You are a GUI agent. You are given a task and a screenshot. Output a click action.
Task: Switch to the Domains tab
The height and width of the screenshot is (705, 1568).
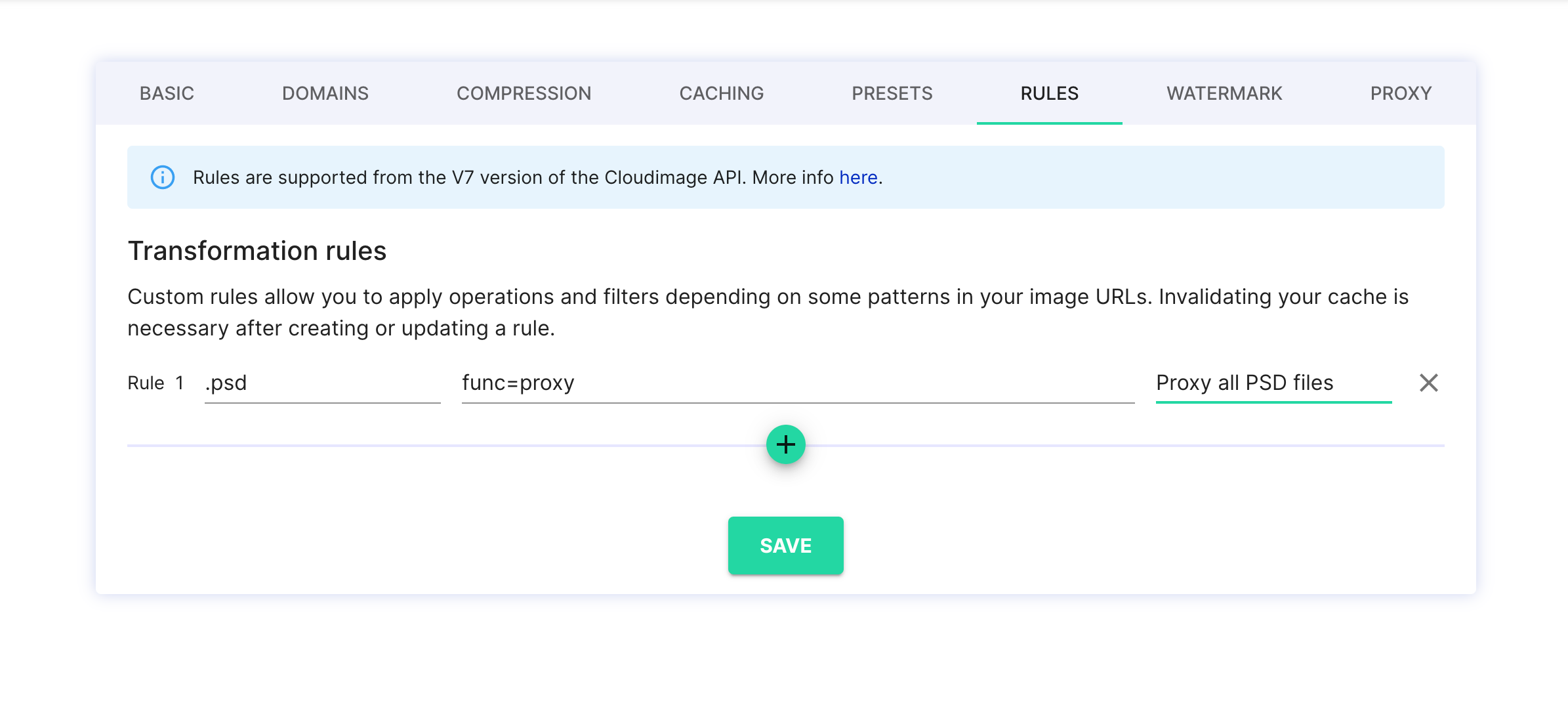[x=325, y=93]
